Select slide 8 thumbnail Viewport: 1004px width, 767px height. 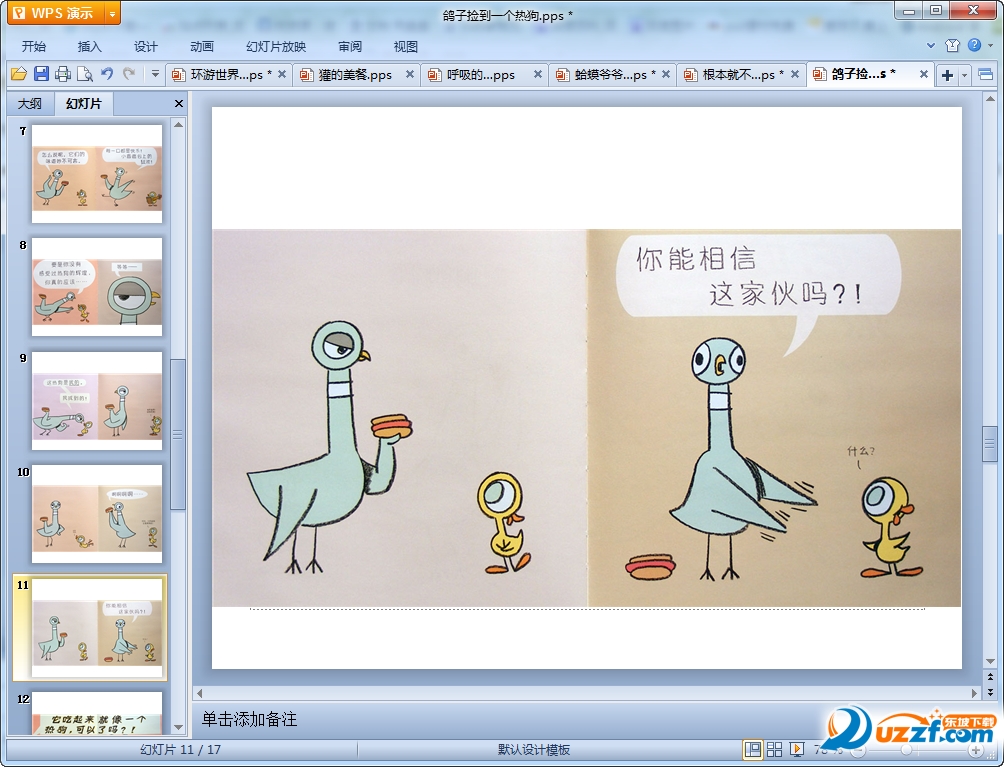click(x=97, y=287)
